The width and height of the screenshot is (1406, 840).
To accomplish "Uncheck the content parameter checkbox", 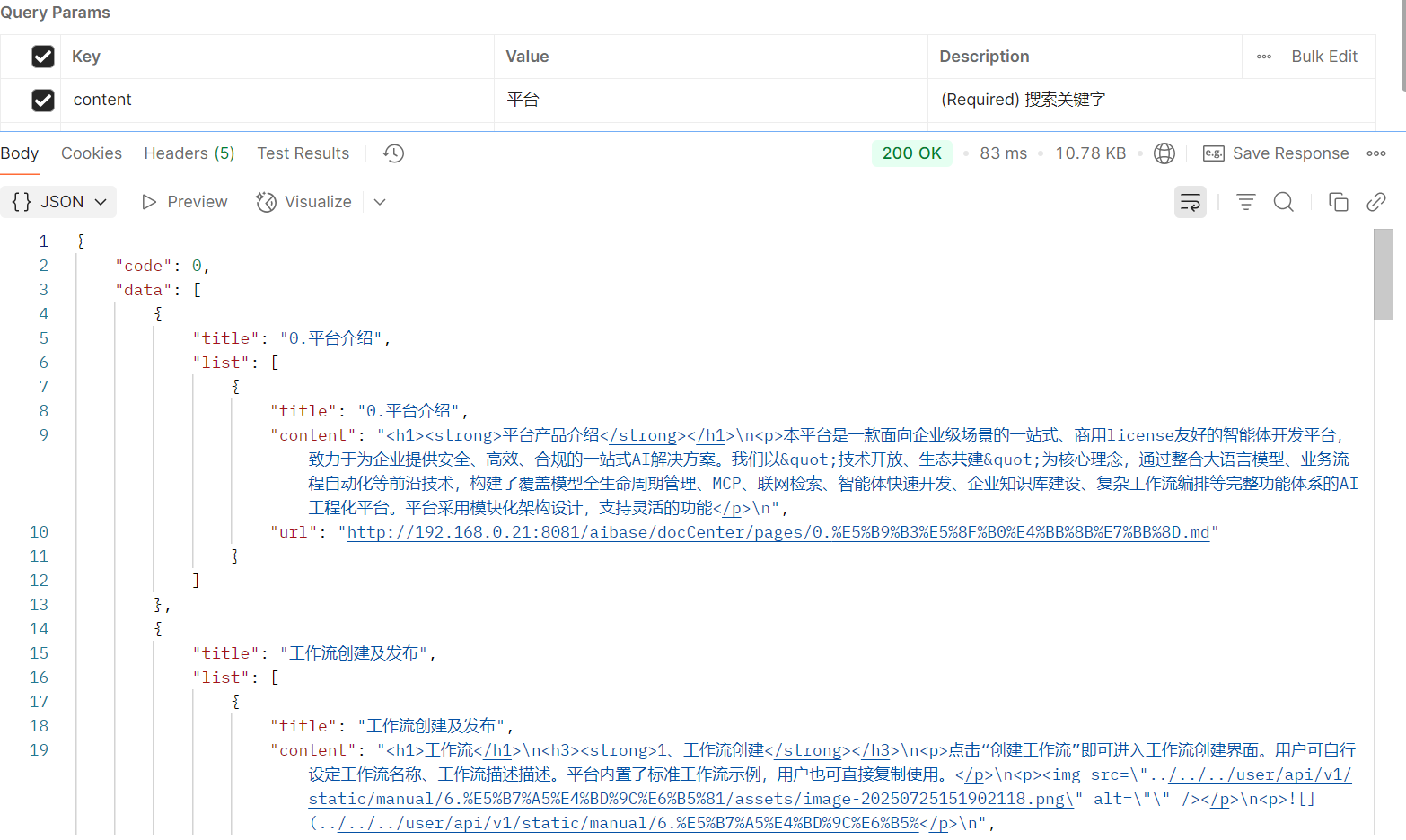I will [x=43, y=100].
